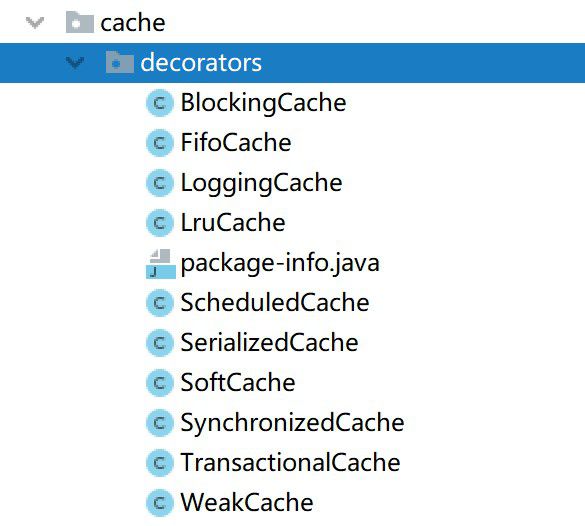The image size is (585, 526).
Task: Select the cache folder label
Action: (x=133, y=23)
